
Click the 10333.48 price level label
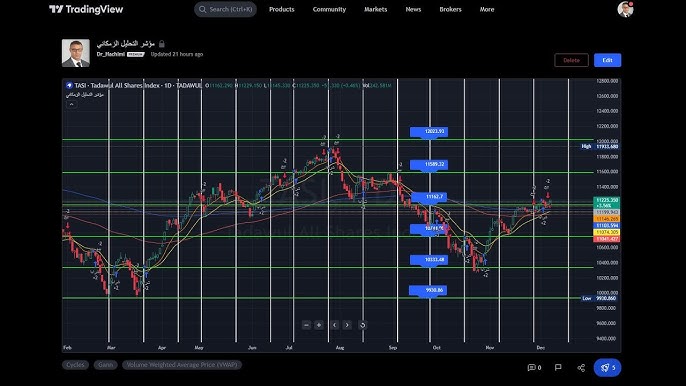point(429,260)
